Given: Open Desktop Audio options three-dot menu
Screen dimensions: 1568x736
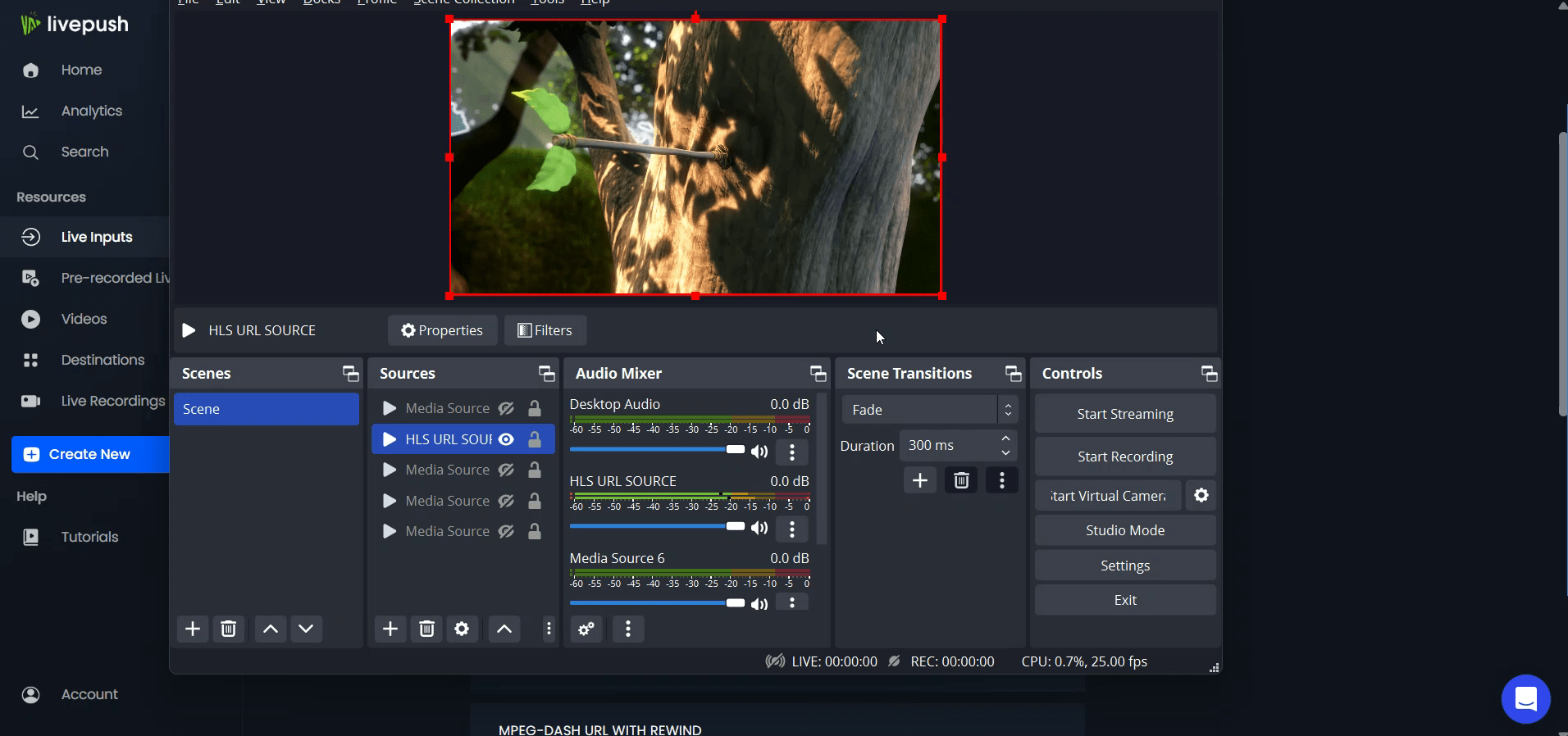Looking at the screenshot, I should (x=791, y=452).
